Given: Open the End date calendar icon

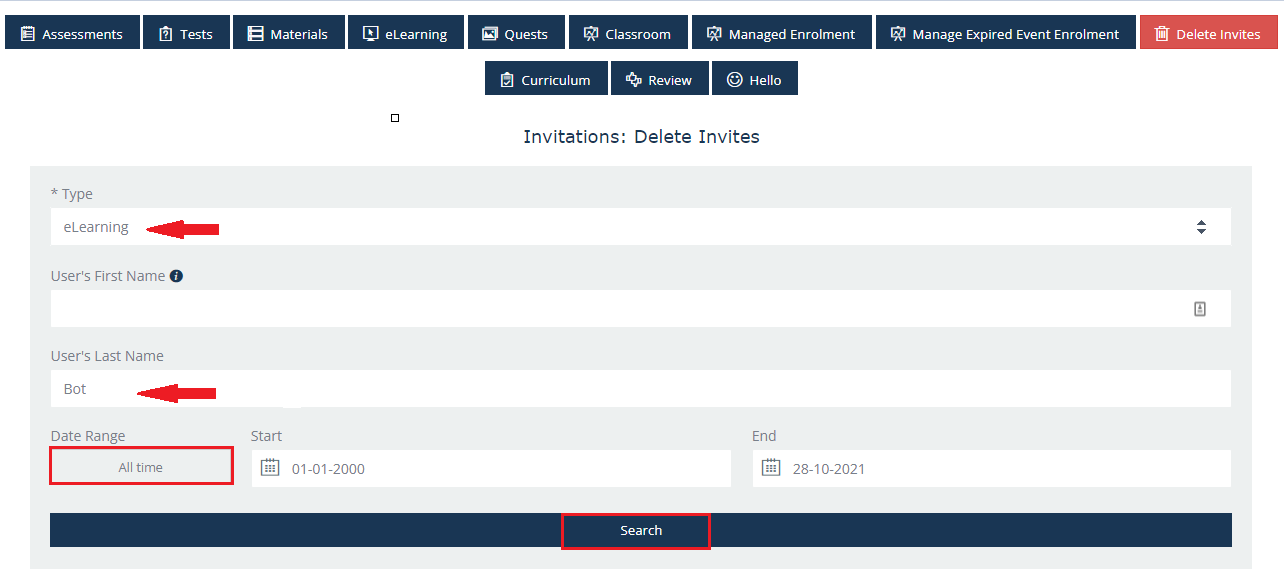Looking at the screenshot, I should pos(770,468).
